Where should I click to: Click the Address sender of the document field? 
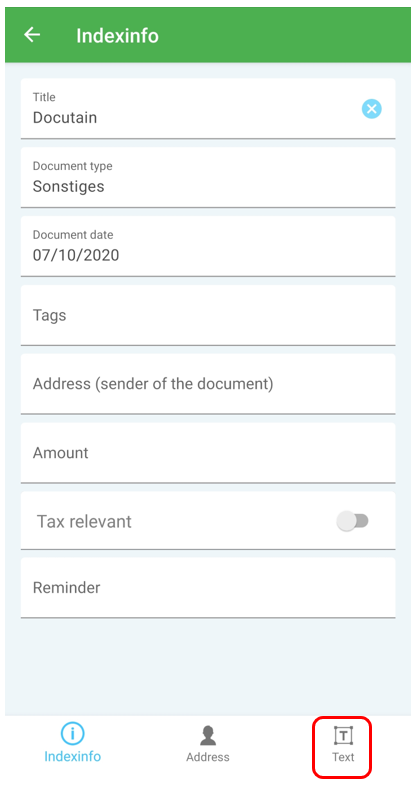208,384
